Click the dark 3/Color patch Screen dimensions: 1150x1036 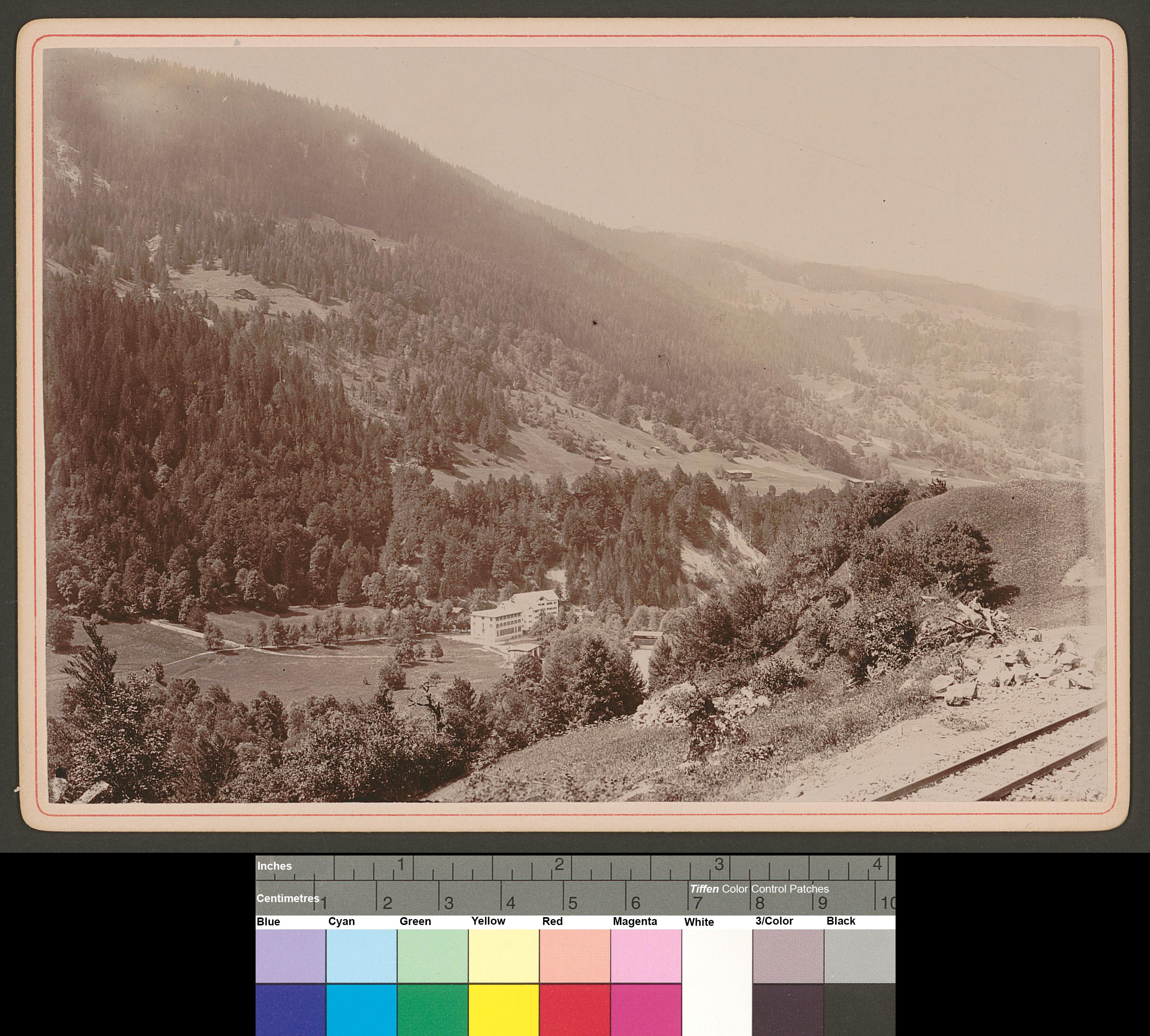coord(789,1010)
